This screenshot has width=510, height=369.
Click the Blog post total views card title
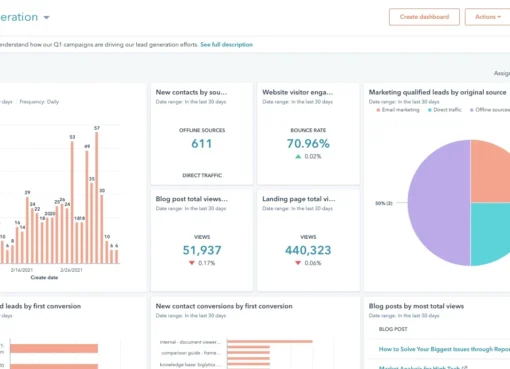(192, 199)
